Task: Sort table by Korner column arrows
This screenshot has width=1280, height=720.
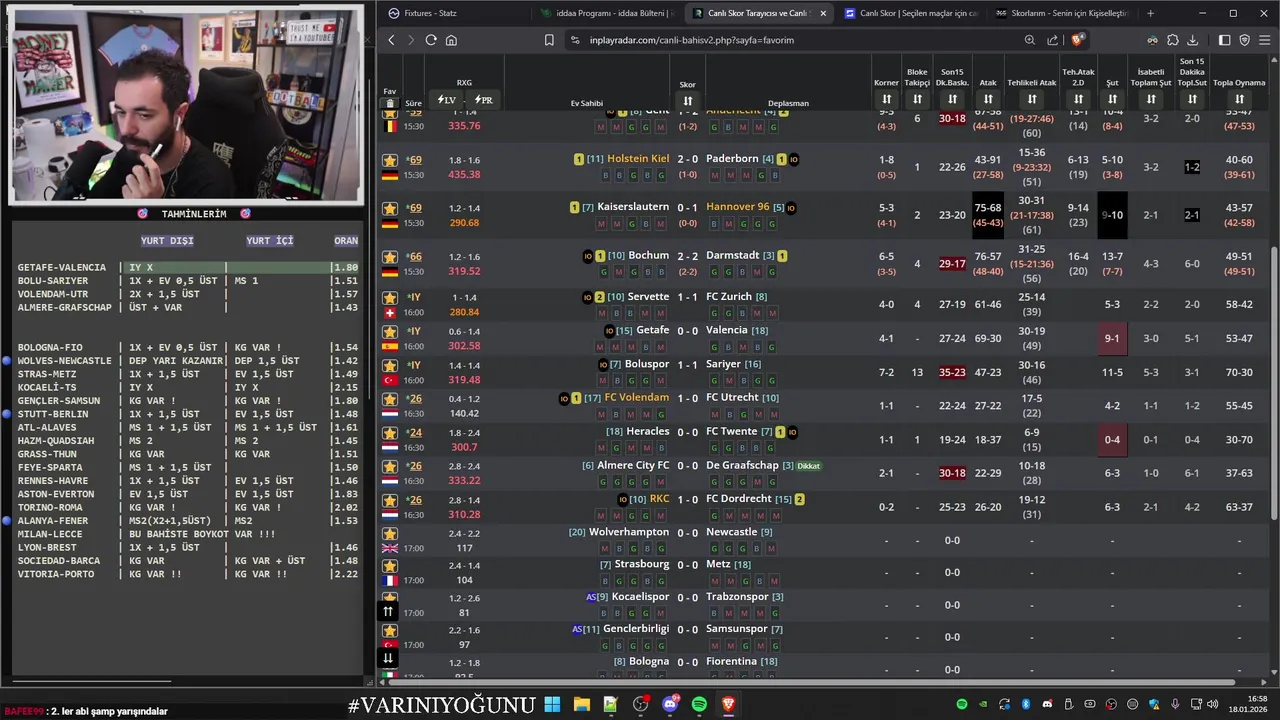Action: [x=886, y=99]
